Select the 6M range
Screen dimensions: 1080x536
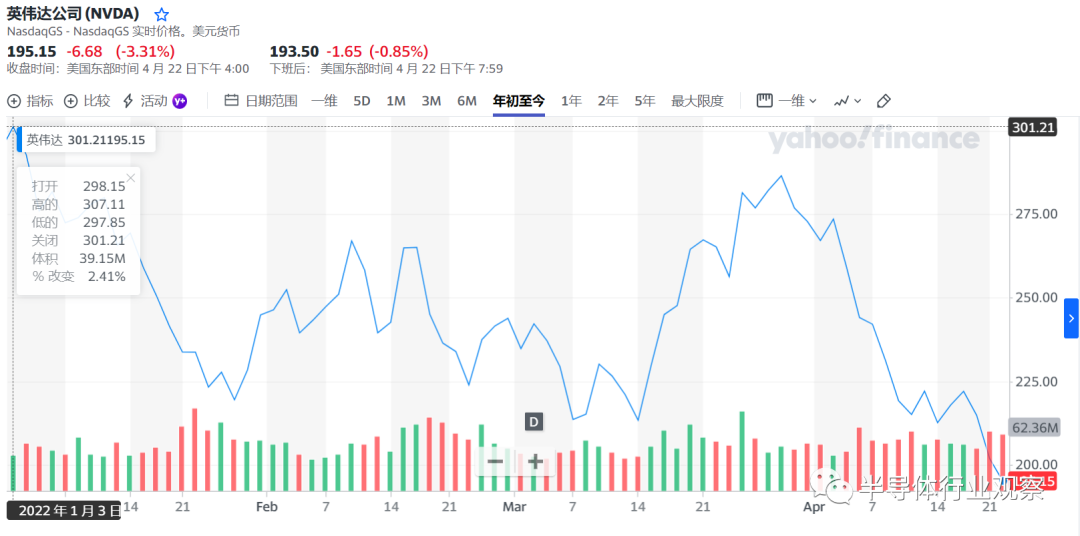tap(467, 101)
